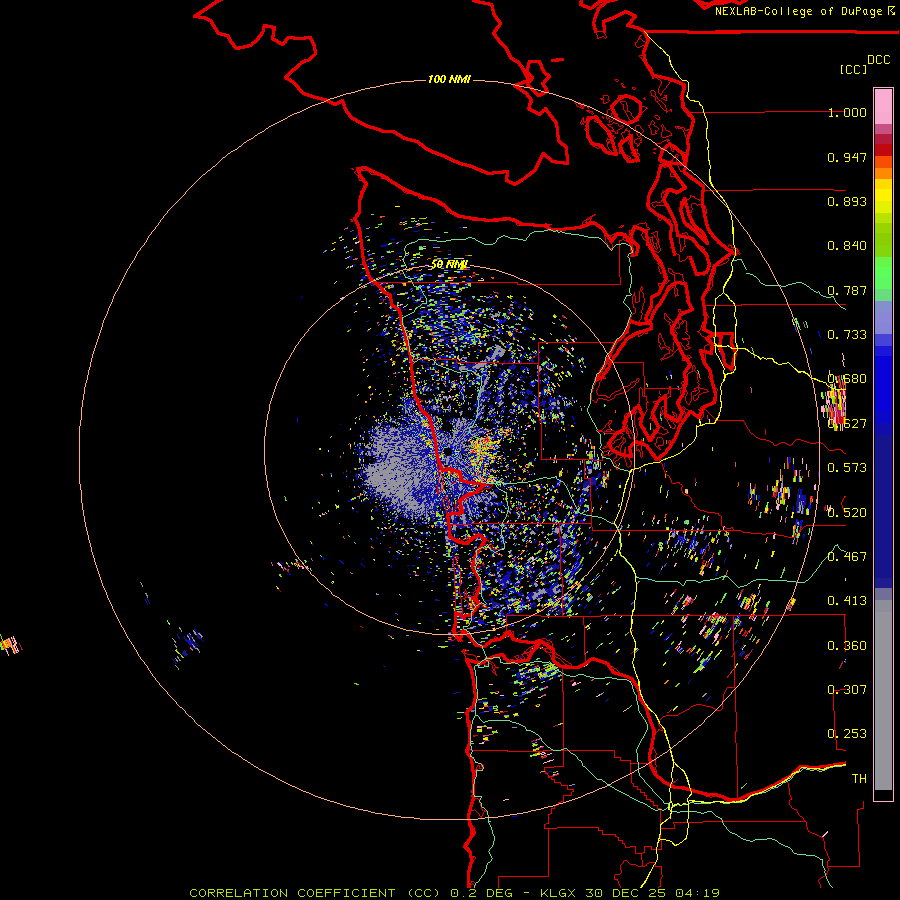Click the 0.467 value on the color scale

tap(847, 557)
